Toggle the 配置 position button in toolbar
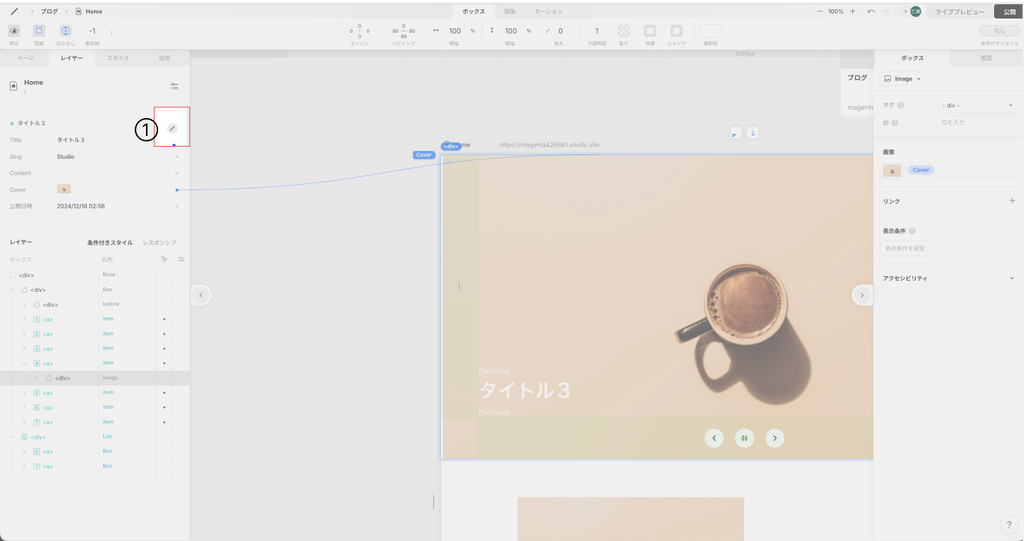Image resolution: width=1024 pixels, height=541 pixels. 40,31
